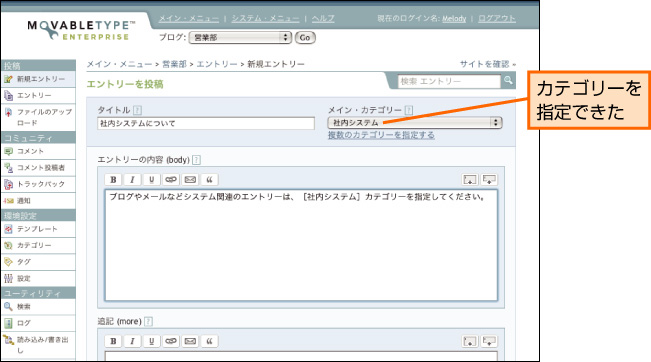The height and width of the screenshot is (362, 651).
Task: Enlarge the 追記 (more) editor box
Action: (470, 341)
